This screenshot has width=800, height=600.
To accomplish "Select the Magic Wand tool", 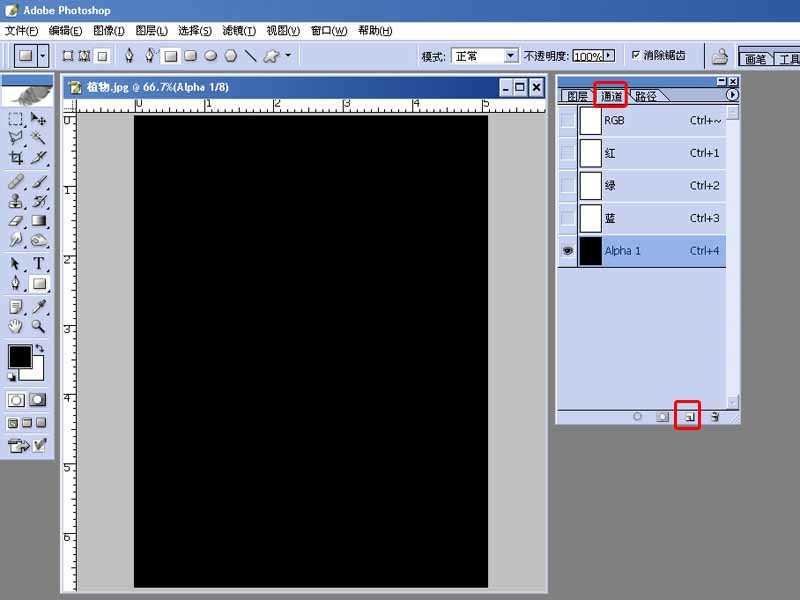I will pos(38,138).
